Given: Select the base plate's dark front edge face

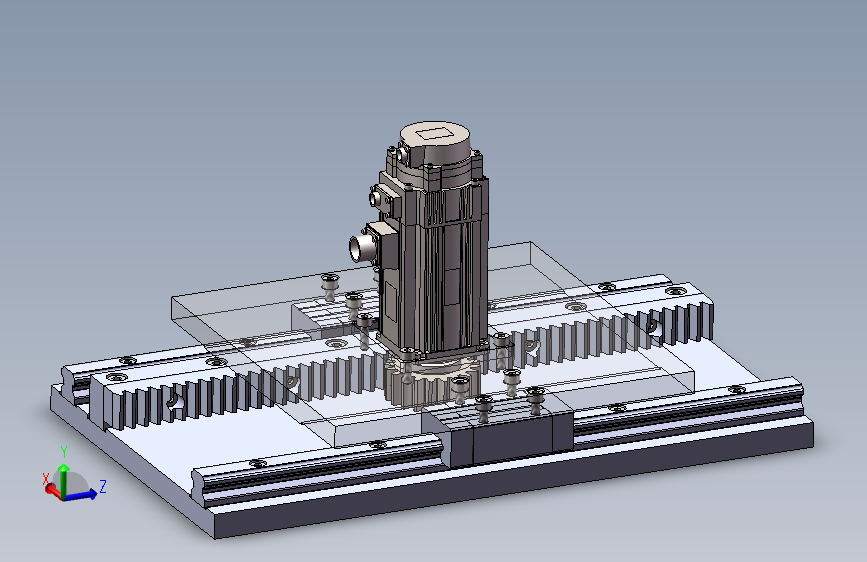Looking at the screenshot, I should 514,480.
